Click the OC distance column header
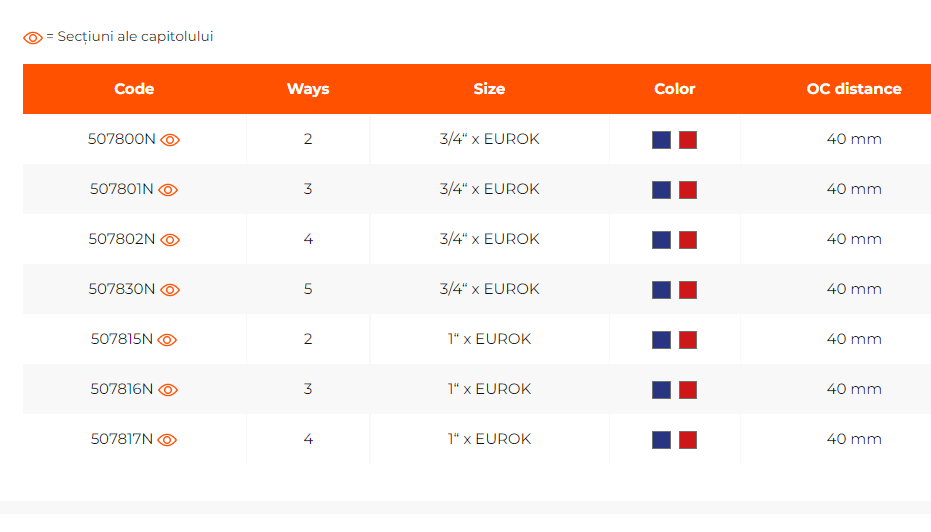 [854, 89]
